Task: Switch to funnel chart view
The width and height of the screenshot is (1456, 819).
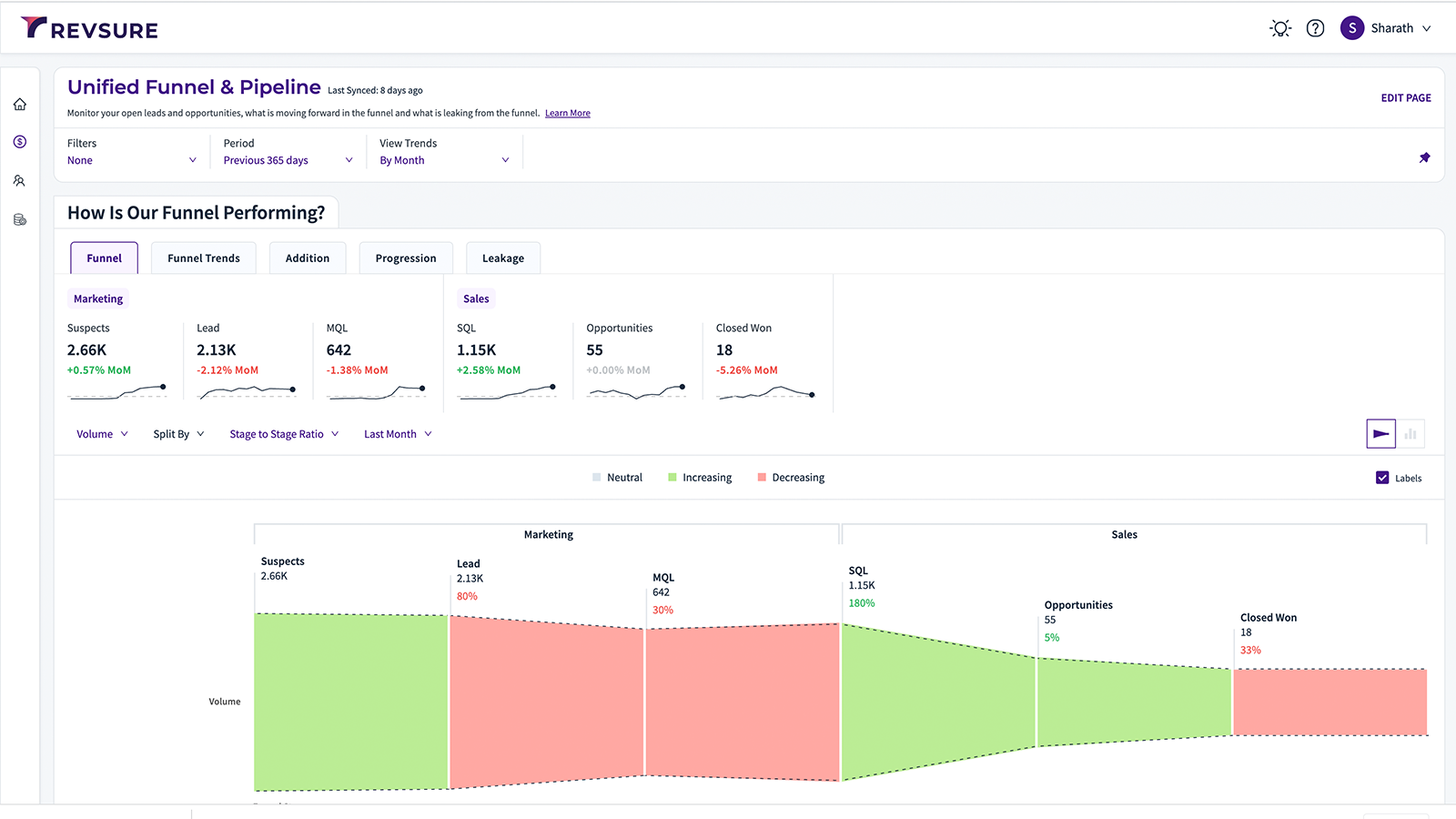Action: point(1380,434)
